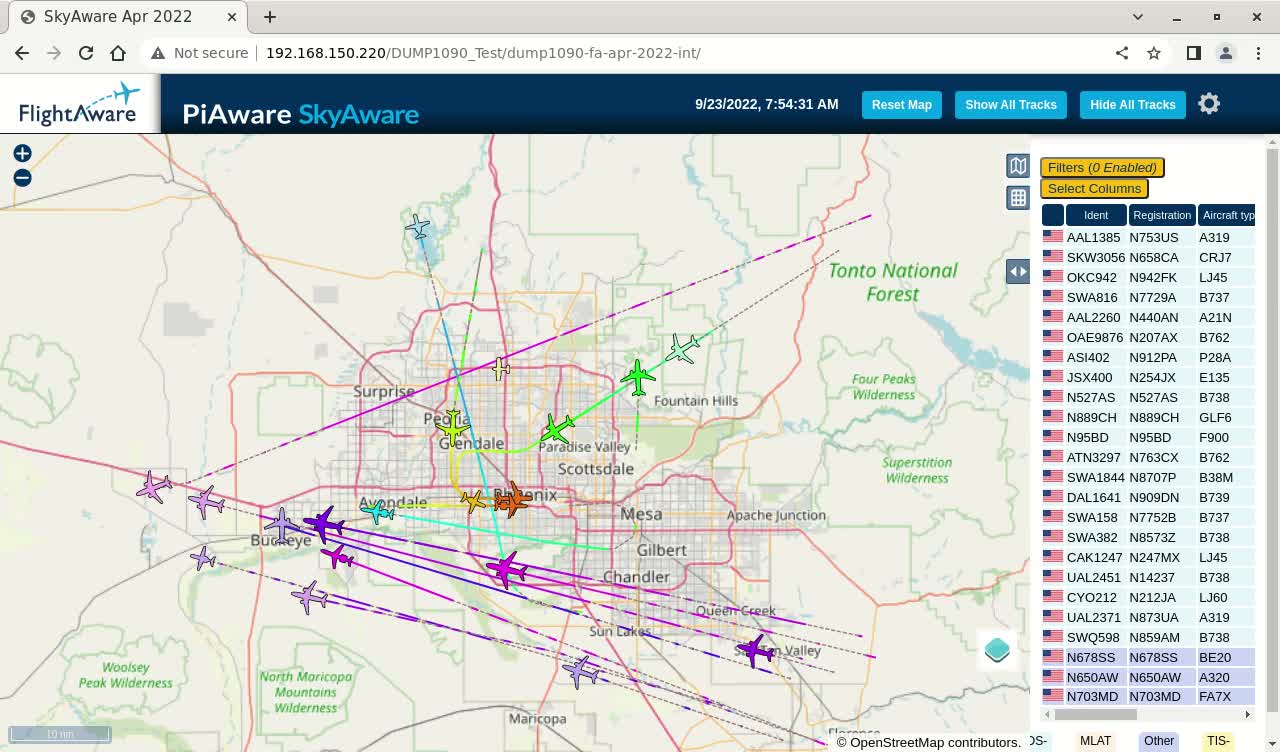Click the Show All Tracks button

click(x=1011, y=105)
